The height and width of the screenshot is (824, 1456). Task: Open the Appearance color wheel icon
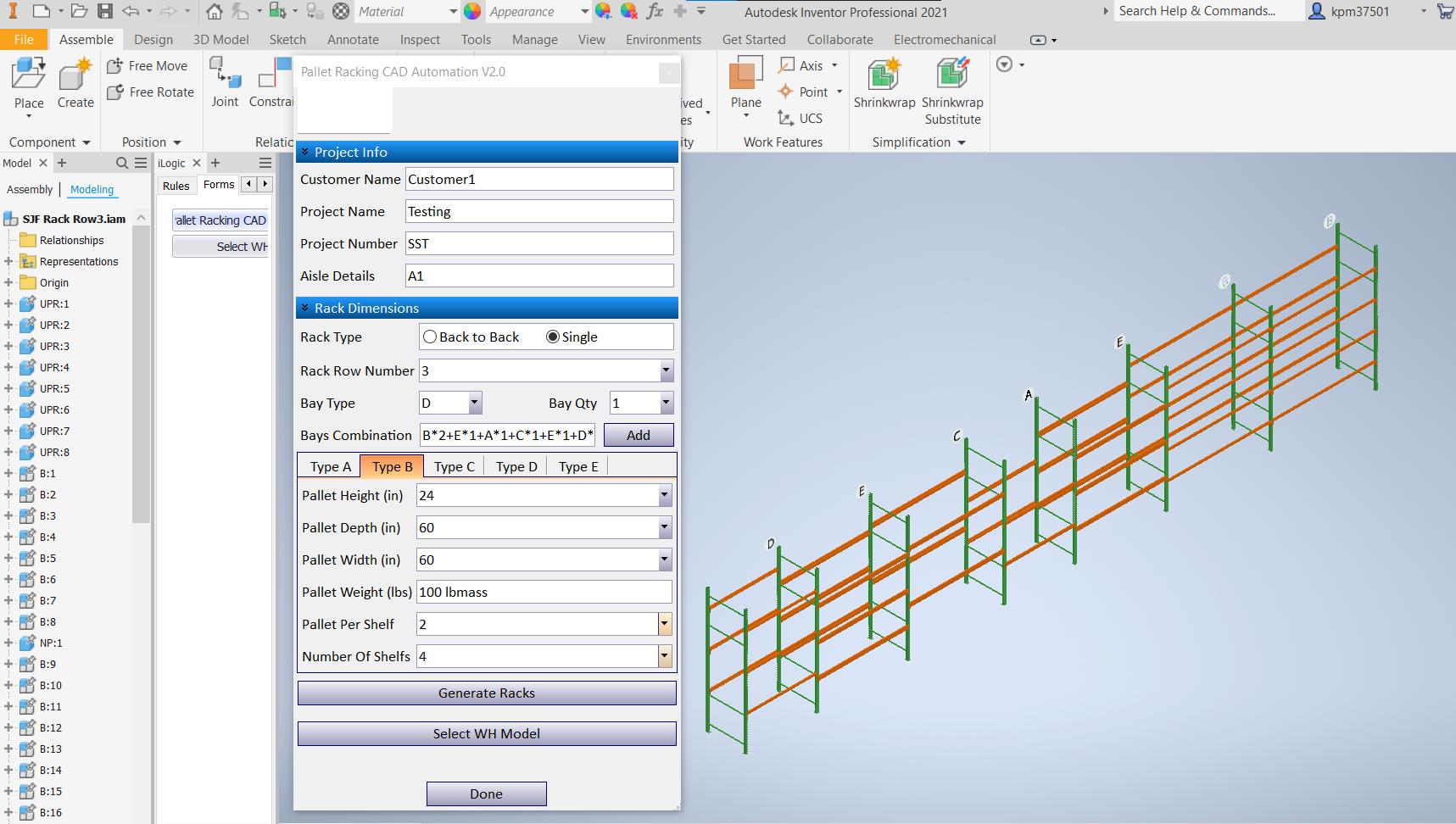pyautogui.click(x=472, y=11)
